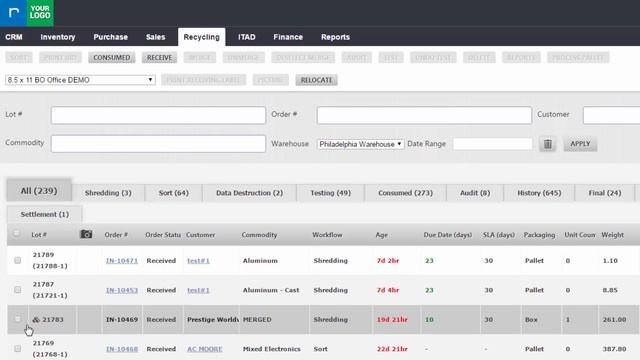Open order link IN-10453
This screenshot has width=640, height=360.
[x=122, y=290]
